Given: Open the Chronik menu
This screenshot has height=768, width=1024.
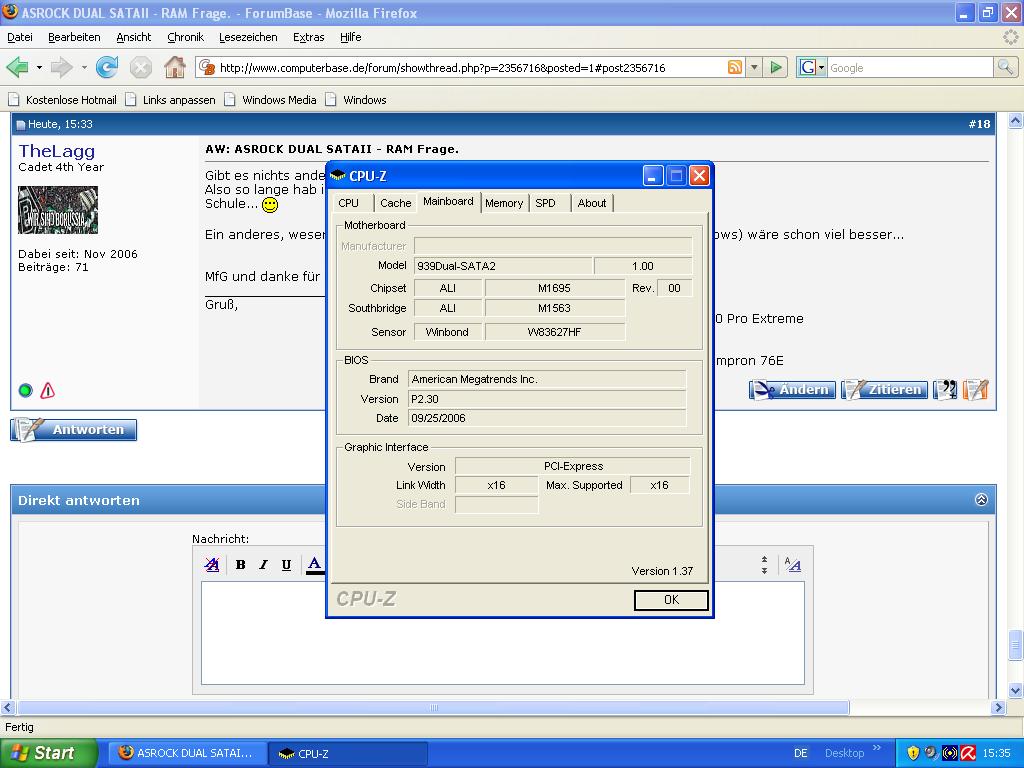Looking at the screenshot, I should [x=185, y=37].
